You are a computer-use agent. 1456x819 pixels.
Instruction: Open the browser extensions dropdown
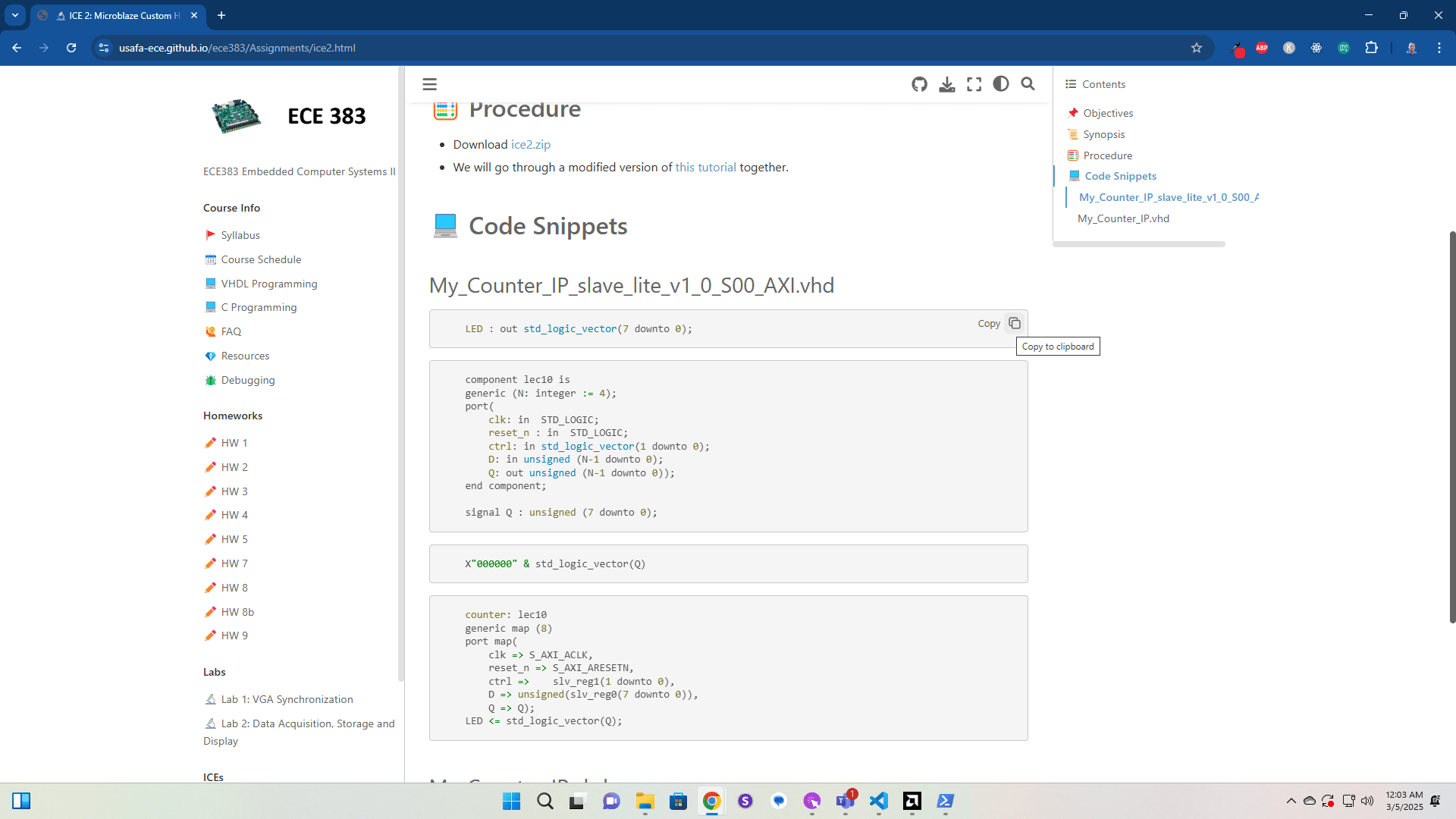tap(1372, 48)
